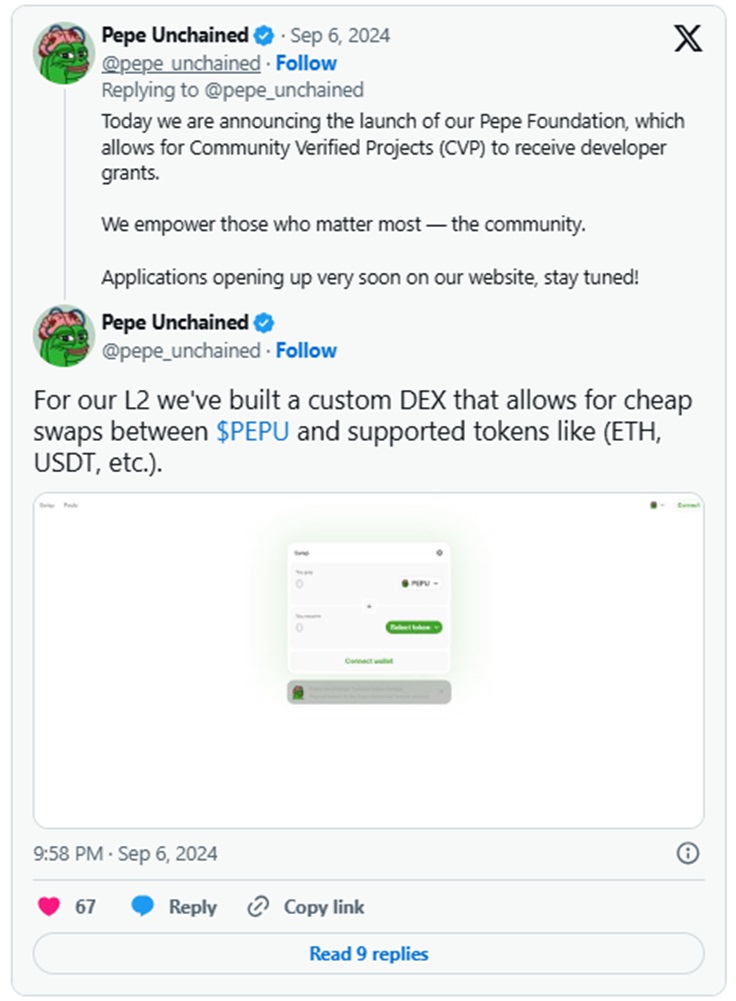The image size is (736, 1001).
Task: Open the network selector in the DEX header
Action: coord(656,505)
